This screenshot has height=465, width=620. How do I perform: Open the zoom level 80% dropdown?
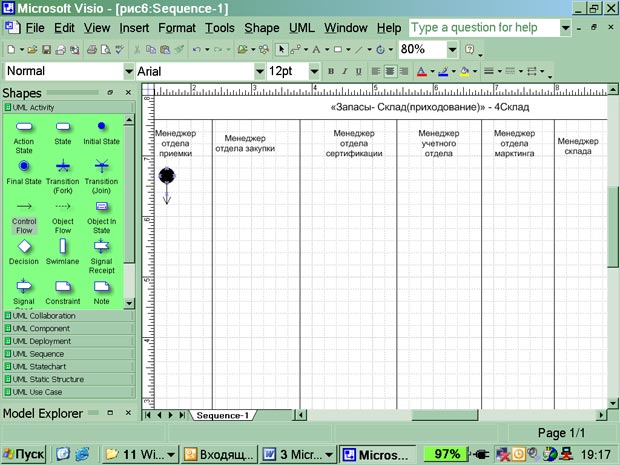tap(453, 49)
